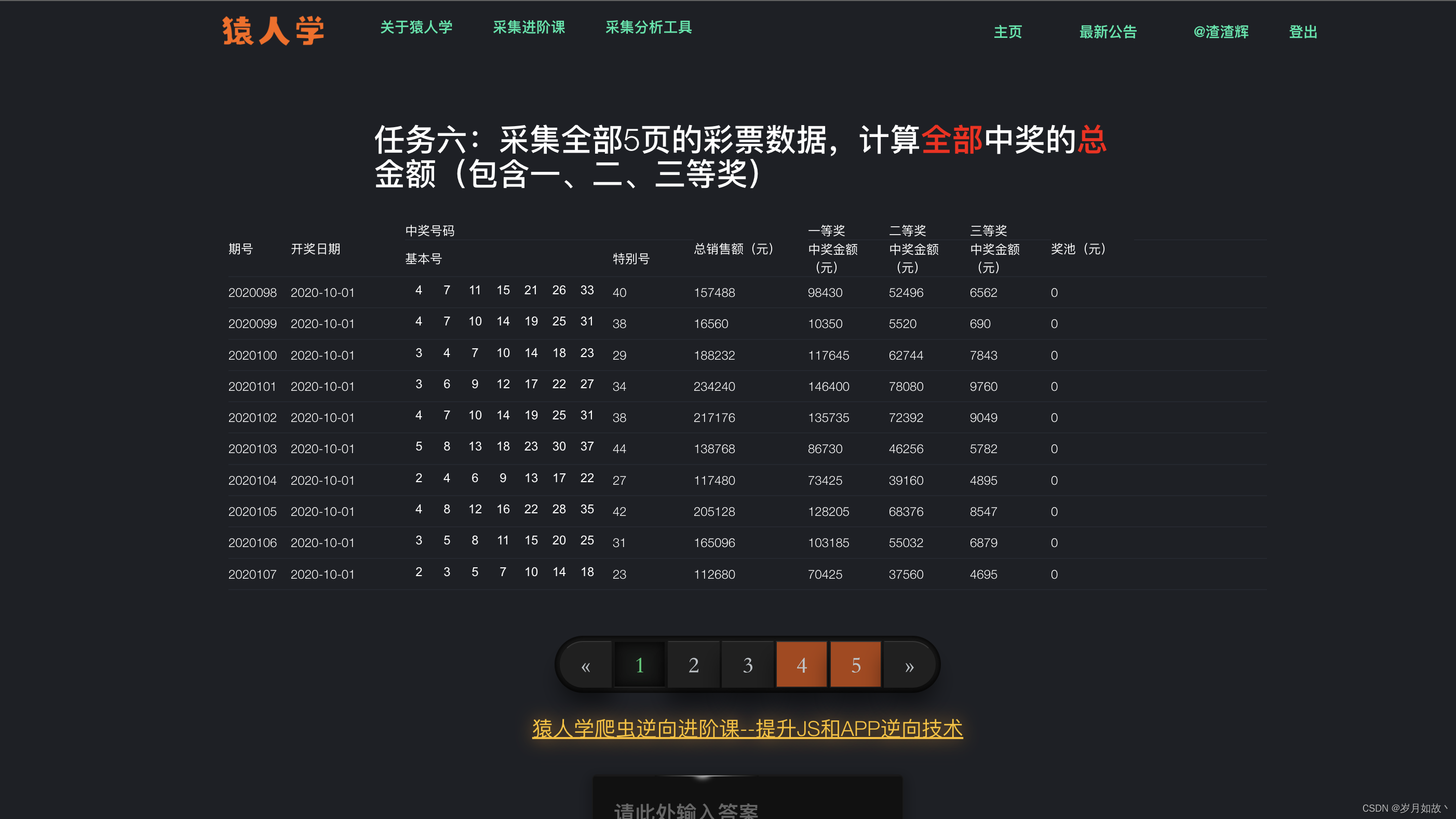Image resolution: width=1456 pixels, height=819 pixels.
Task: Switch to page 3 in pagination
Action: tap(747, 665)
